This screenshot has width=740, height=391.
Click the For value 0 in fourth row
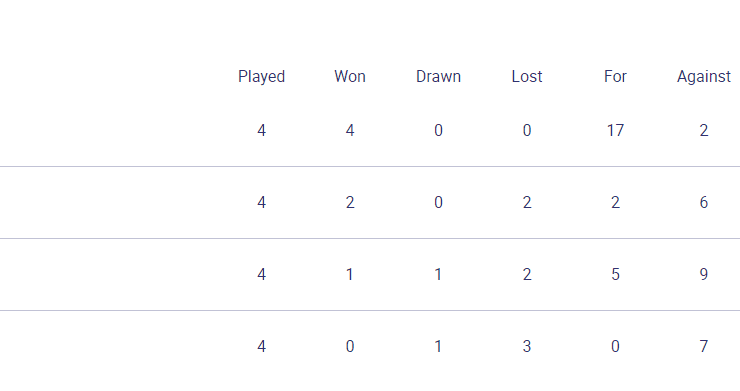click(x=615, y=347)
